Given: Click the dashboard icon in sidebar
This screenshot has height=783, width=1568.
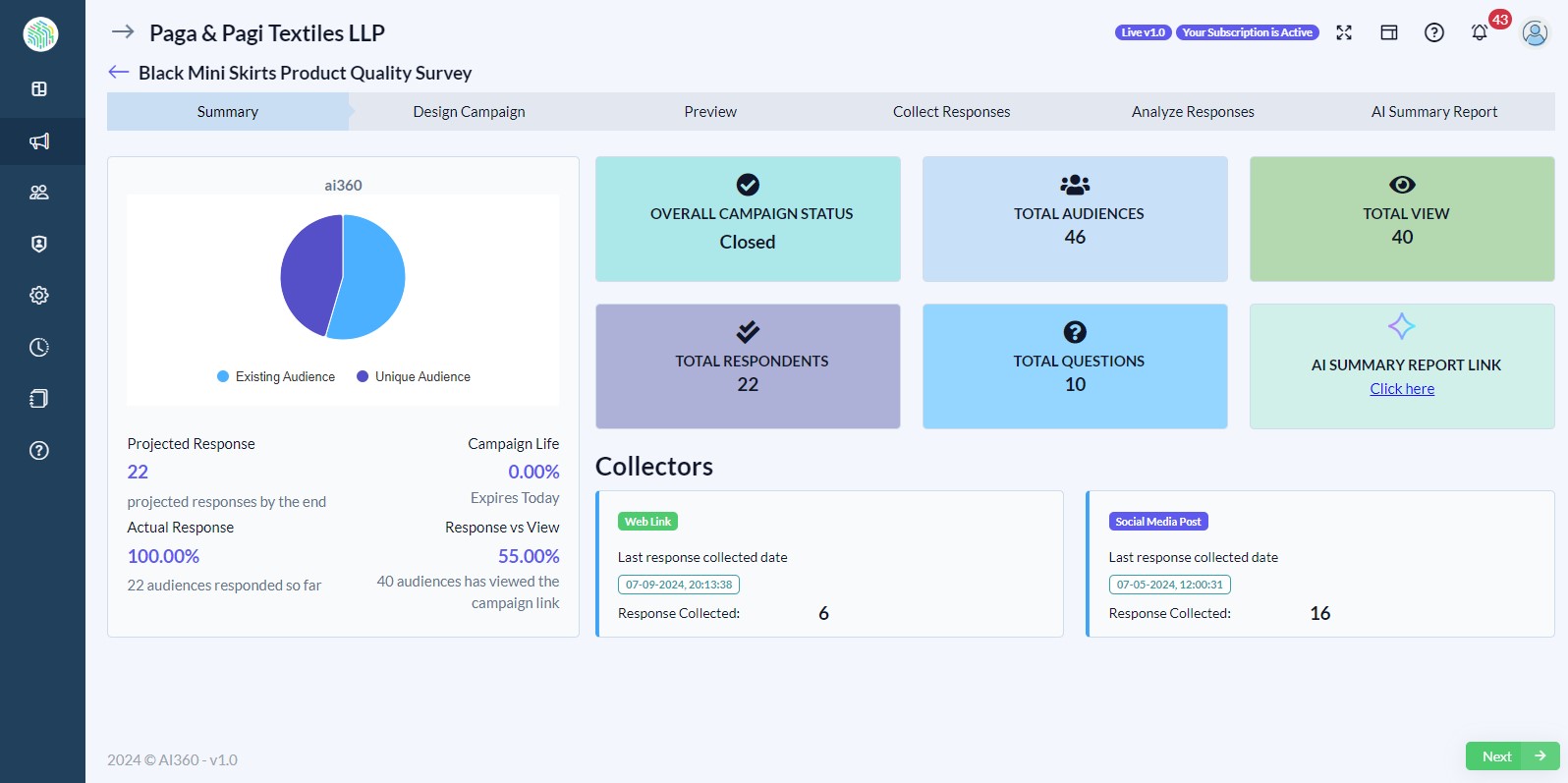Looking at the screenshot, I should 39,89.
